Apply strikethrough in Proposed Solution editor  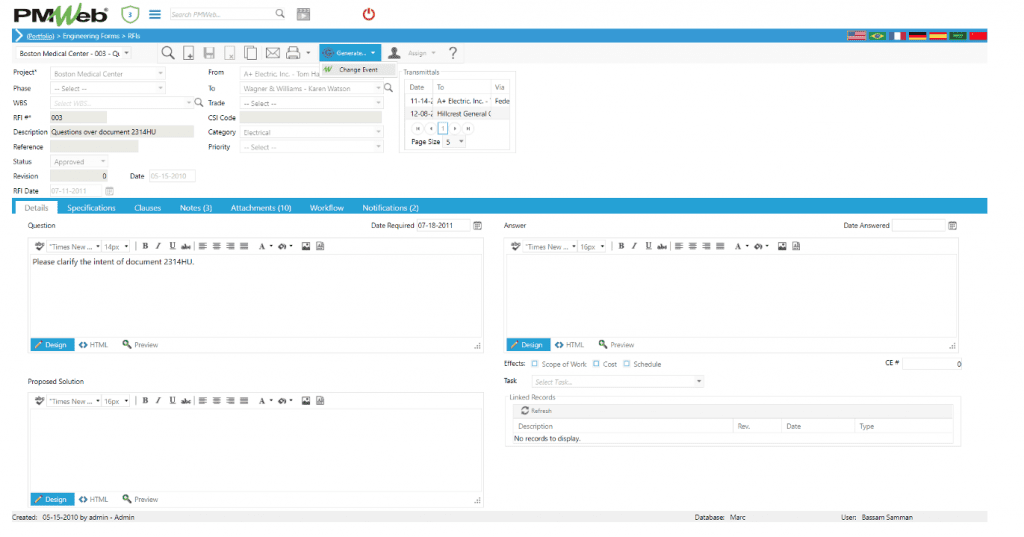(x=186, y=400)
